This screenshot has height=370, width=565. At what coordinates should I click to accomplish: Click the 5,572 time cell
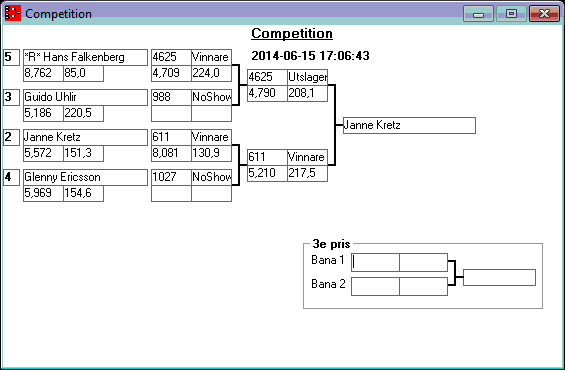[43, 153]
